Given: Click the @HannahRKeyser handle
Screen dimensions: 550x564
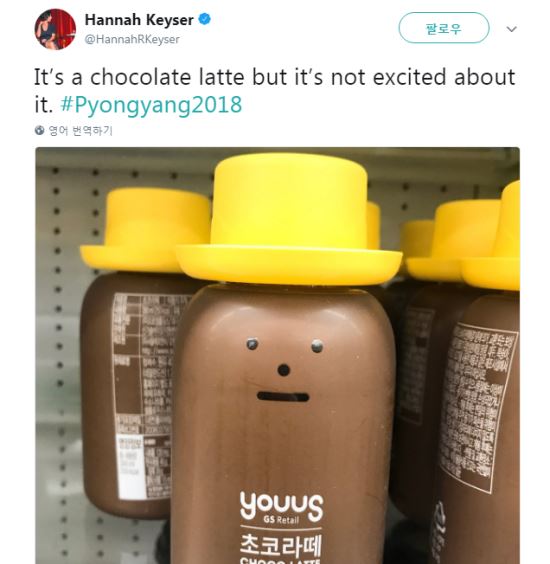Looking at the screenshot, I should tap(132, 39).
